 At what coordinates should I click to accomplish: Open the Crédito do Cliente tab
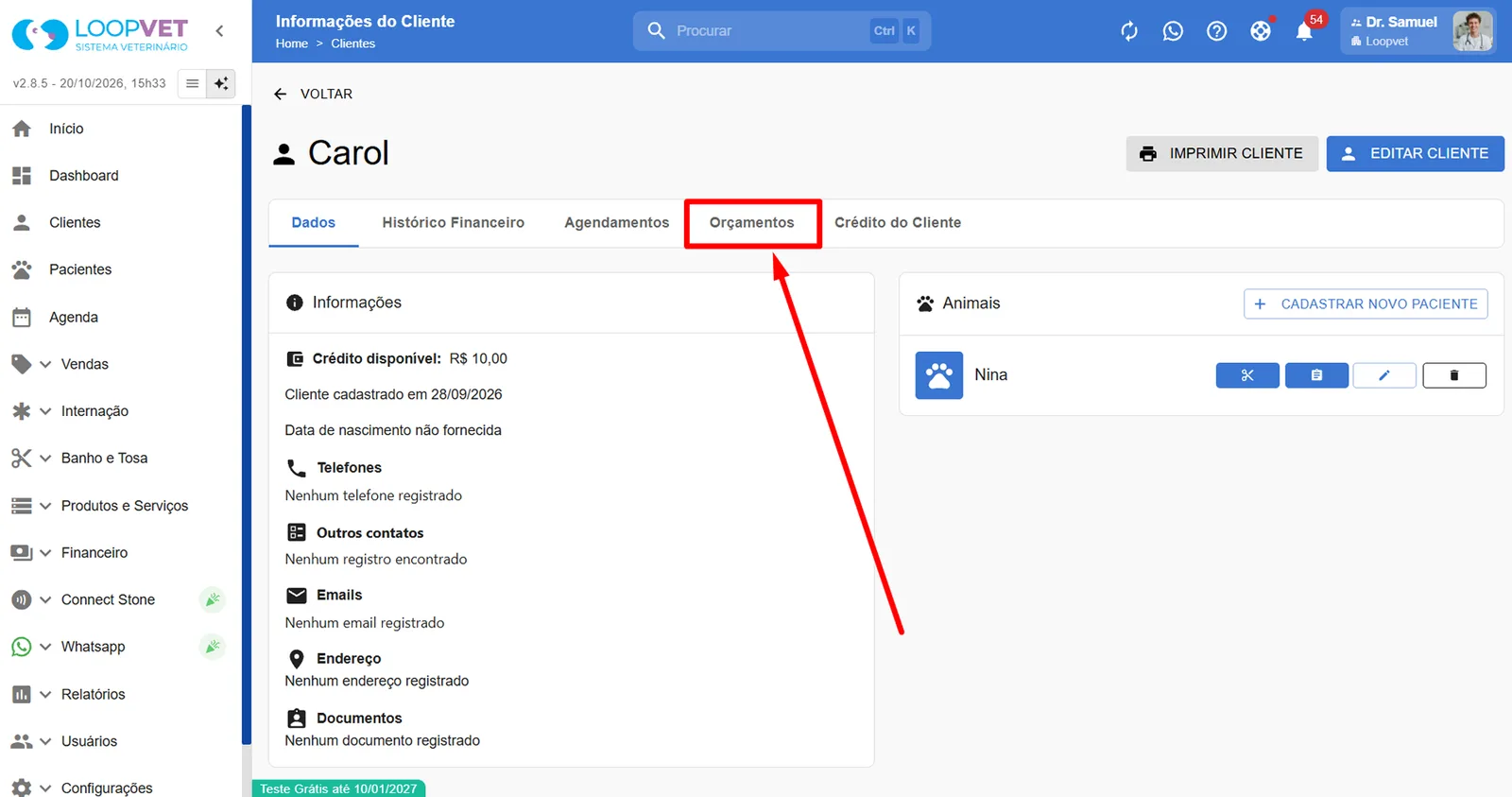[x=898, y=223]
